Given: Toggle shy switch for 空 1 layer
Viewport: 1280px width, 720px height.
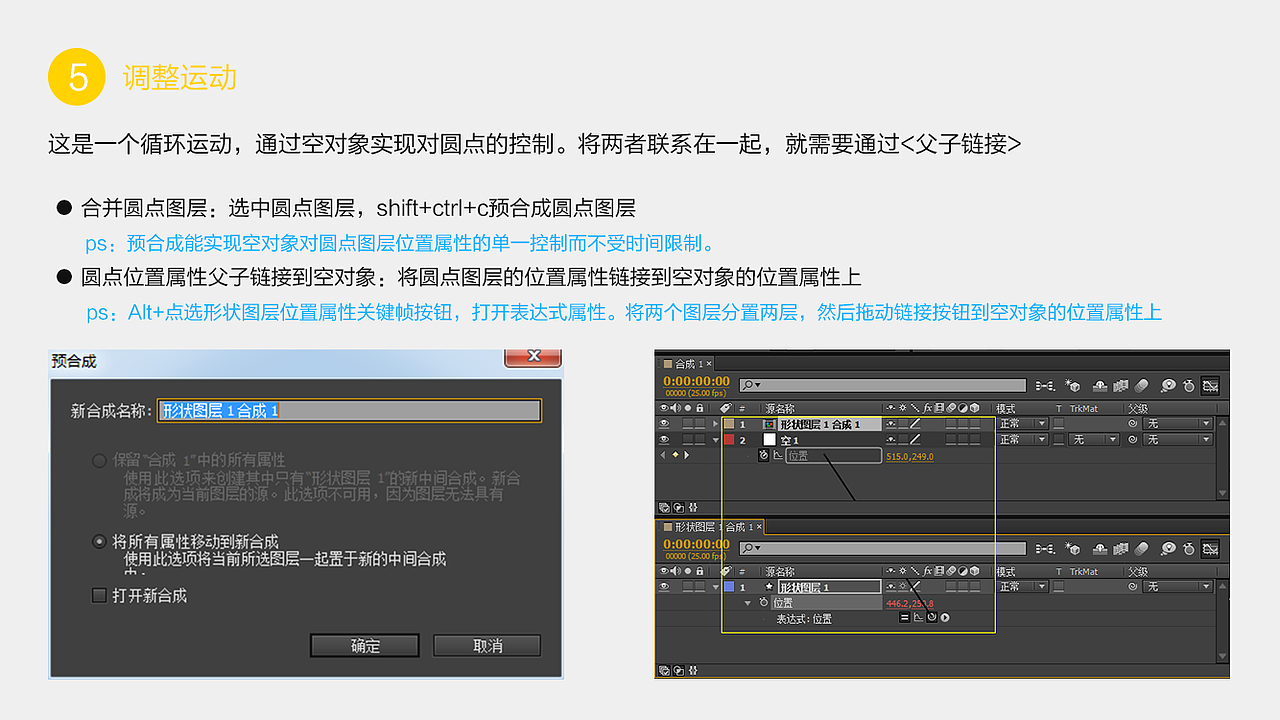Looking at the screenshot, I should point(891,440).
